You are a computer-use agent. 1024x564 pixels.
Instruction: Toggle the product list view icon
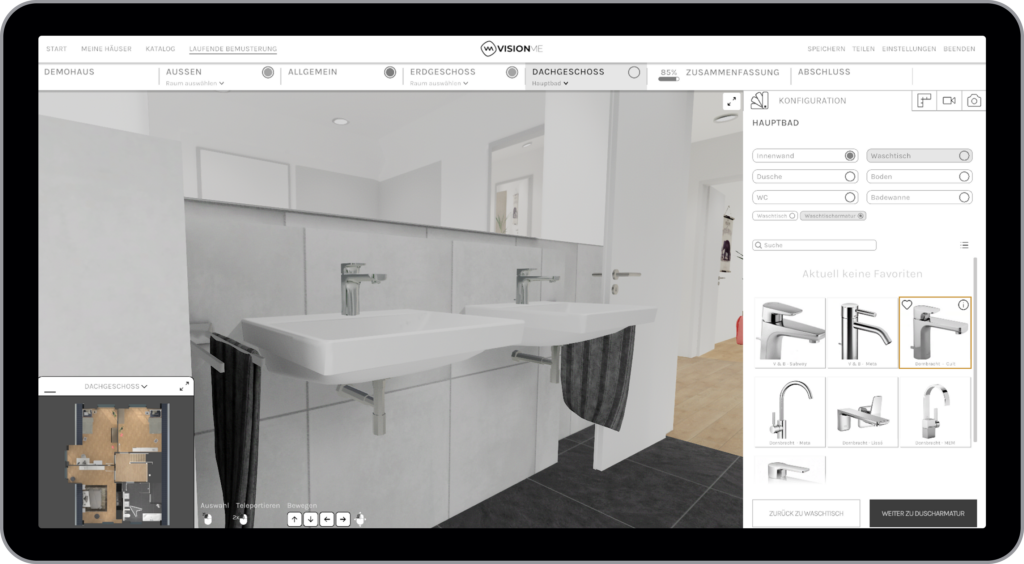[964, 245]
